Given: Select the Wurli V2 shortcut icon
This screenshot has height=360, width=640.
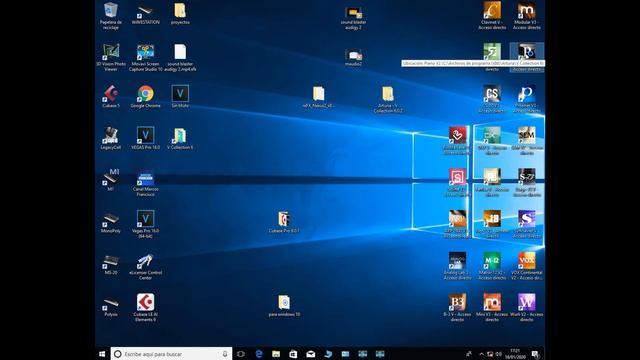Looking at the screenshot, I should [x=527, y=308].
